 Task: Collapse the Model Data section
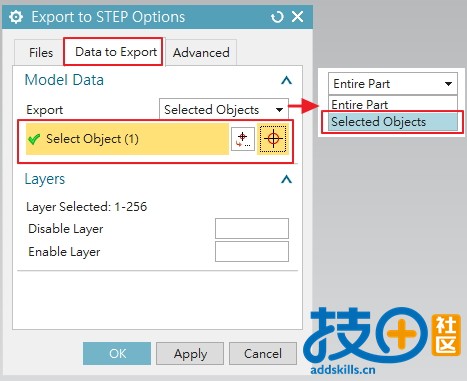click(x=286, y=80)
